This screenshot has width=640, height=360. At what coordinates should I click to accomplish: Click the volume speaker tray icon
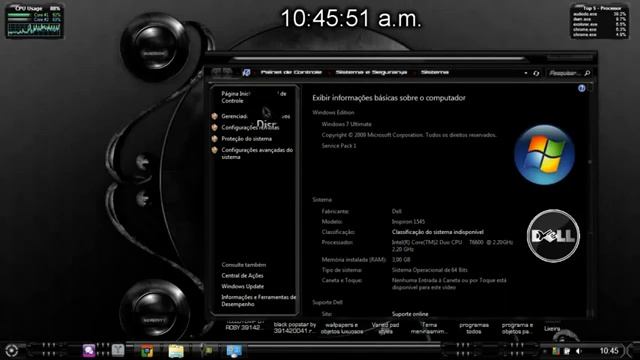pyautogui.click(x=578, y=351)
